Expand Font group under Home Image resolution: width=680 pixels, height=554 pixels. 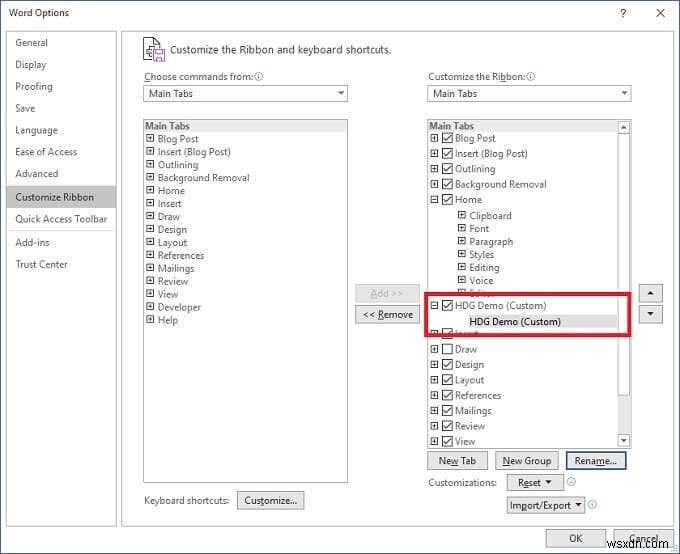click(x=462, y=228)
